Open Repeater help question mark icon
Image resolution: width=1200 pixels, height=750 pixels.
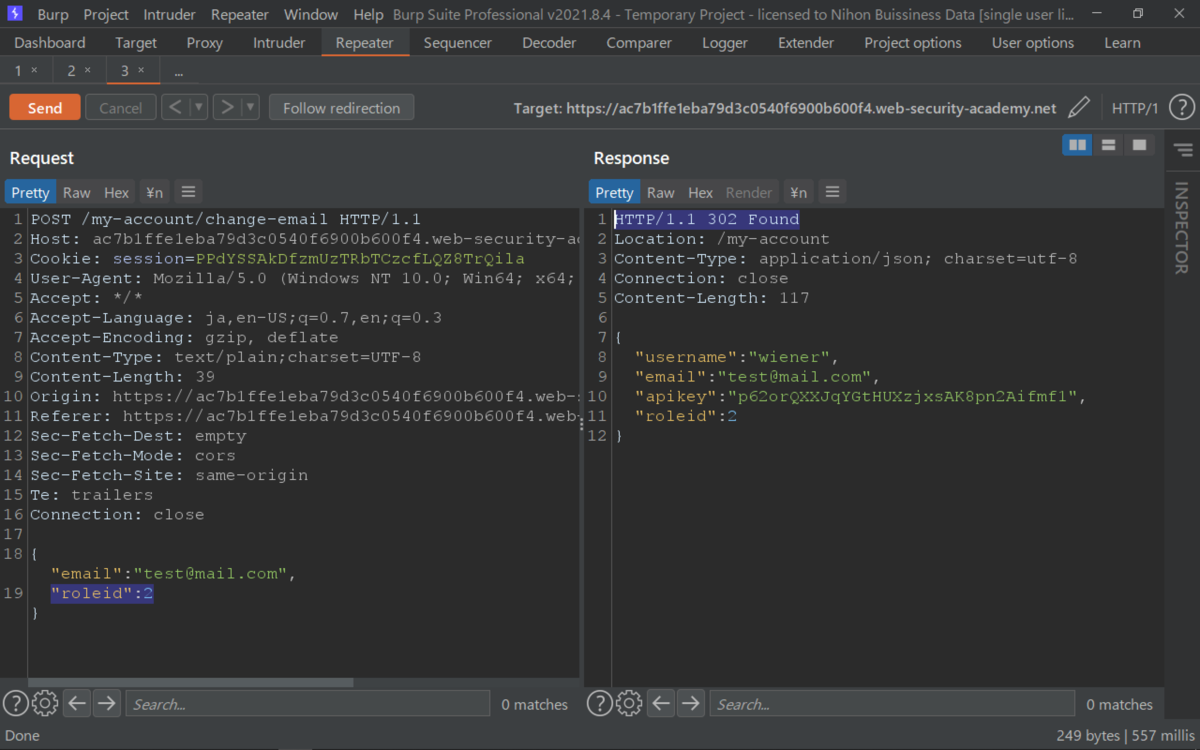[x=1181, y=108]
